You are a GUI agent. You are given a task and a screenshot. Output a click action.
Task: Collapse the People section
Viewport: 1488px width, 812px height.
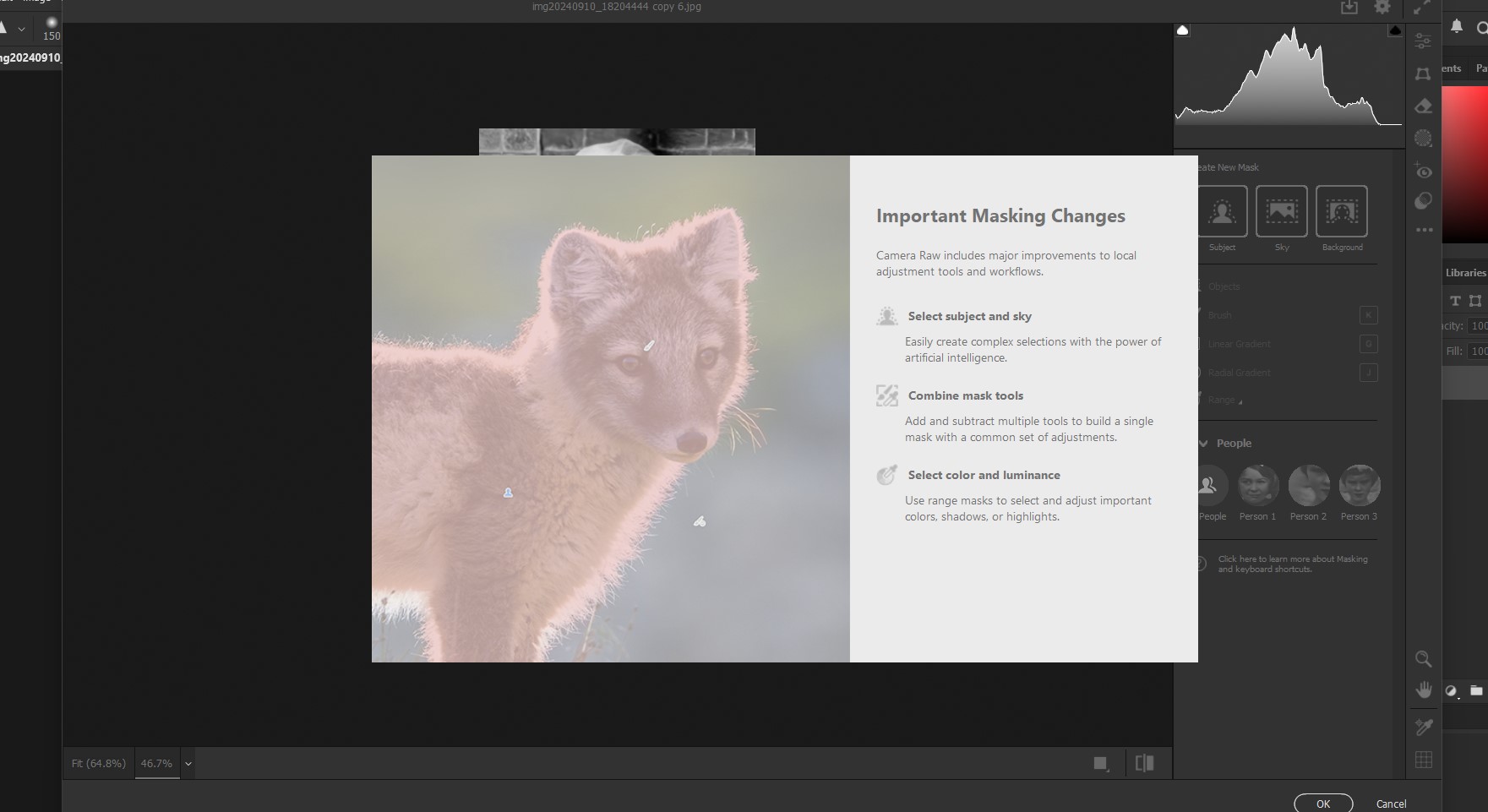coord(1203,443)
